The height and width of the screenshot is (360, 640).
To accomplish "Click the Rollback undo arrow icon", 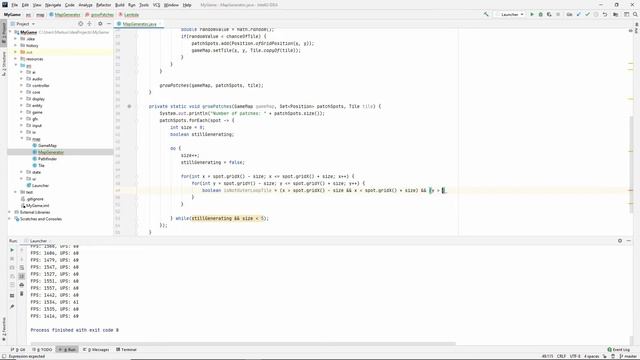I will [605, 15].
